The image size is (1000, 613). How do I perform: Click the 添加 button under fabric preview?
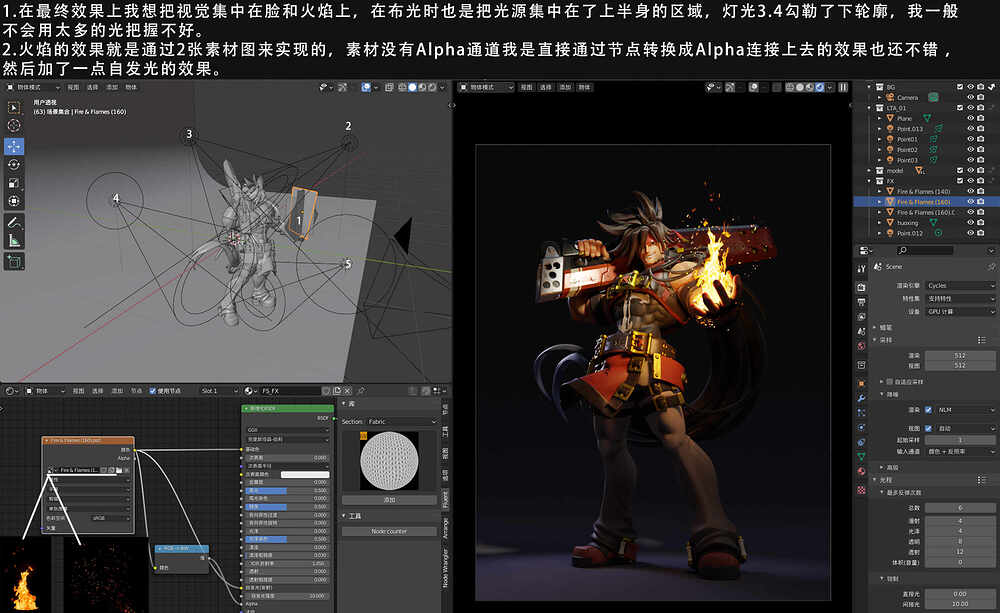(389, 499)
